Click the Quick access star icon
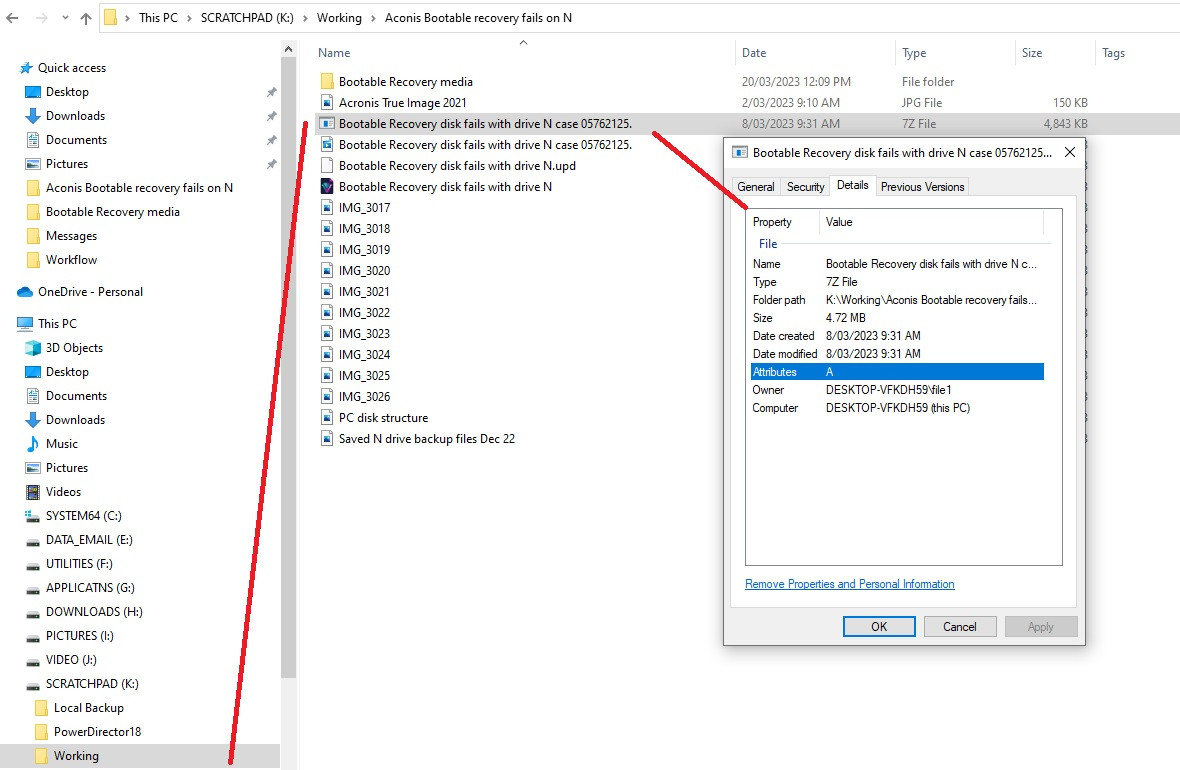1180x770 pixels. [x=27, y=67]
